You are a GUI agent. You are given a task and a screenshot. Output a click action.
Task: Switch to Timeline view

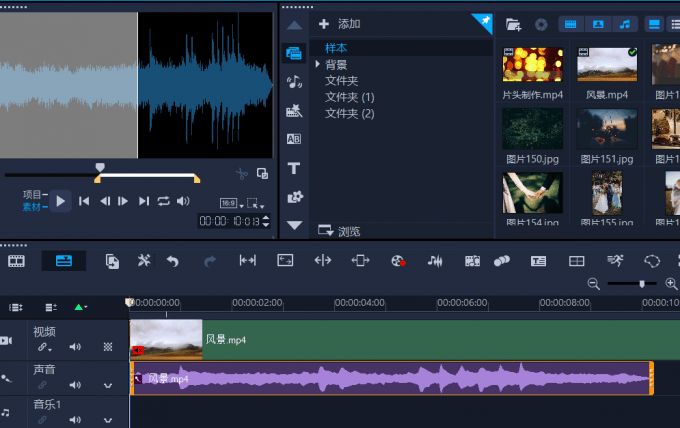coord(64,261)
